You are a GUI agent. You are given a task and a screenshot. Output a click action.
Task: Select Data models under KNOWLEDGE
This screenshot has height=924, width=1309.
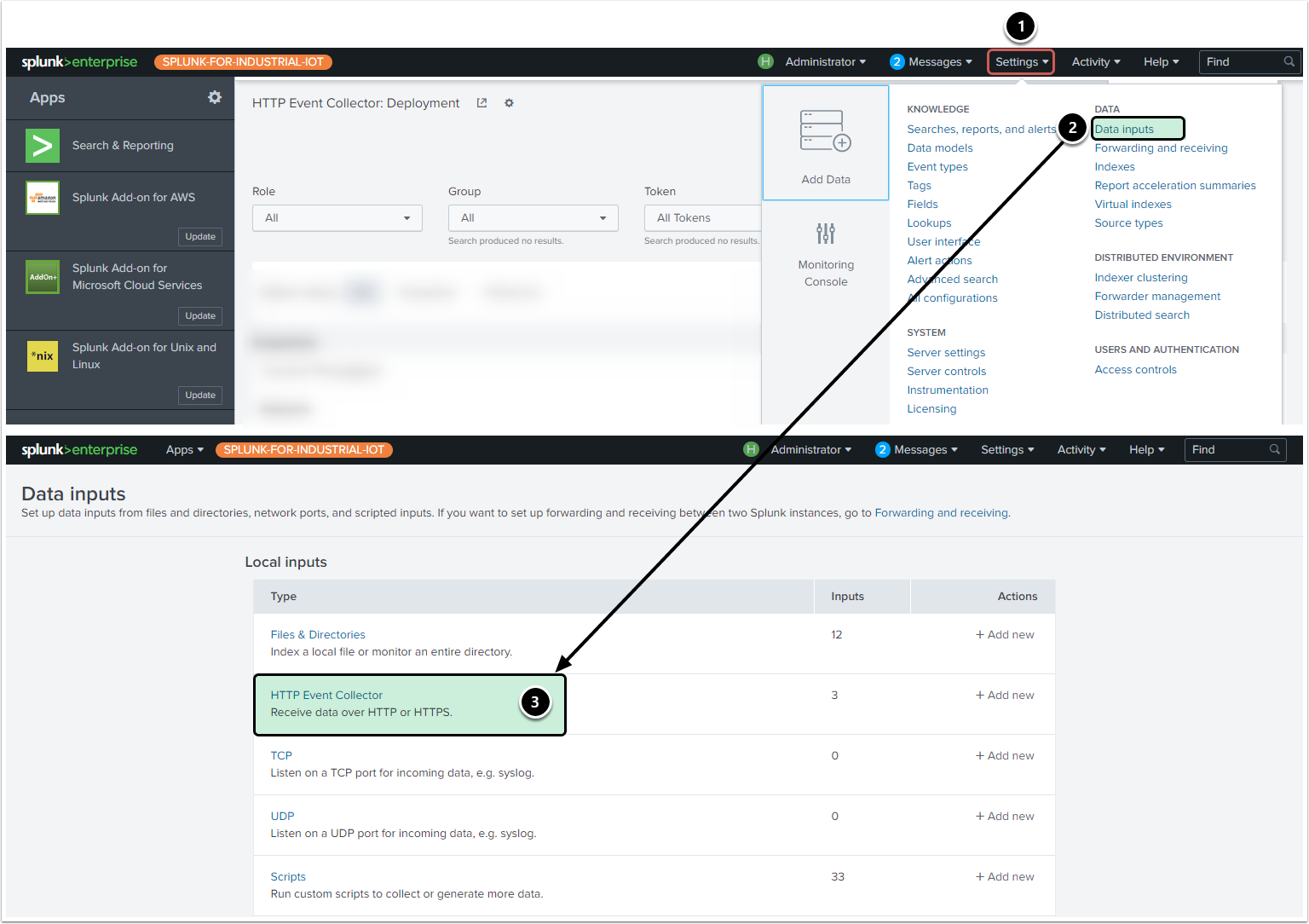pos(940,148)
